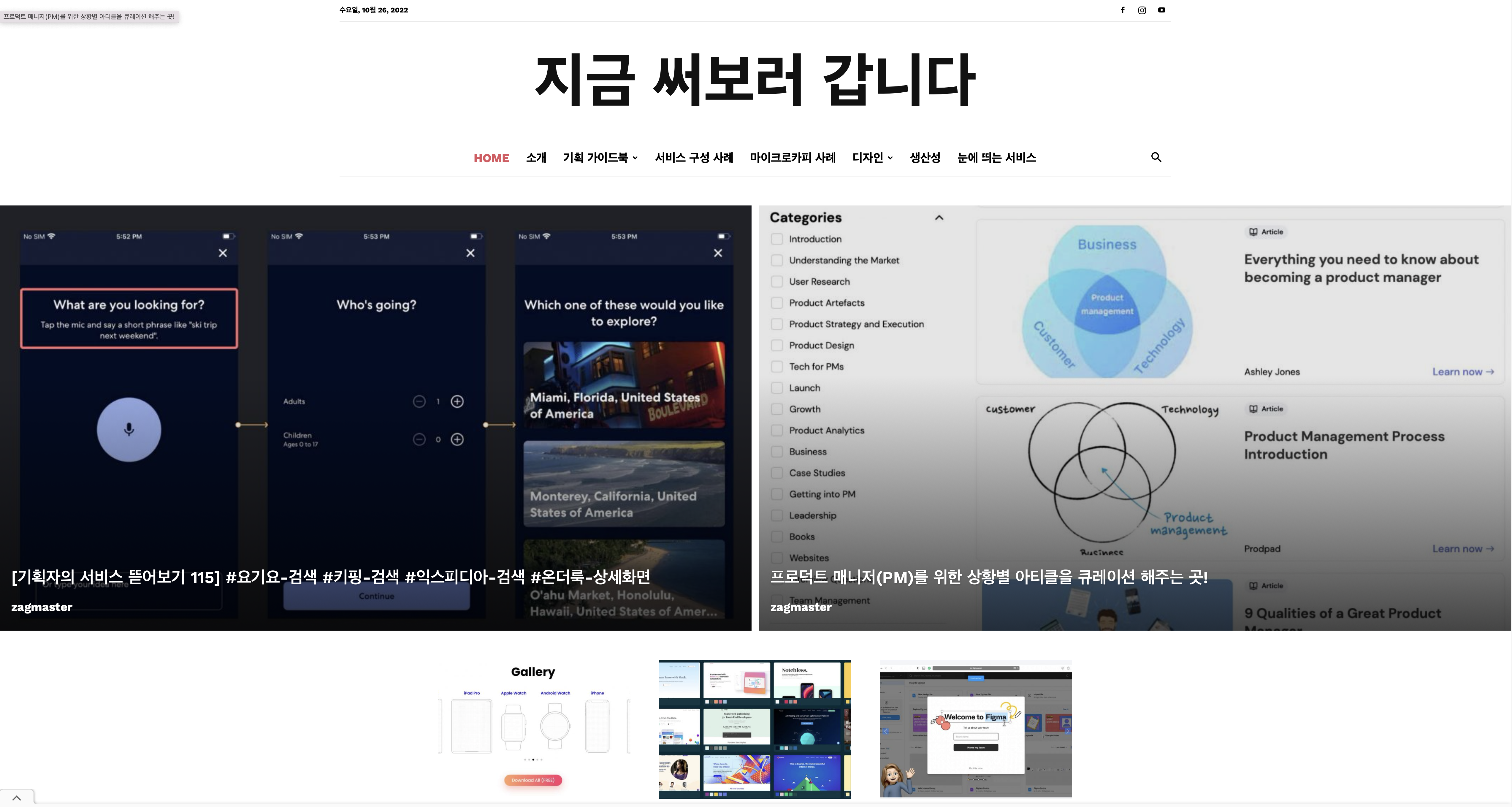Click the site title 지금 써보러 갑니다
Screen dimensions: 1512x807
pos(755,79)
